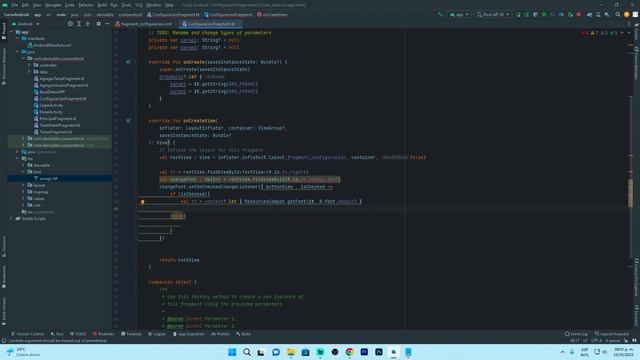Open the orange user account avatar icon
Screen dimensions: 640x360
tap(627, 15)
